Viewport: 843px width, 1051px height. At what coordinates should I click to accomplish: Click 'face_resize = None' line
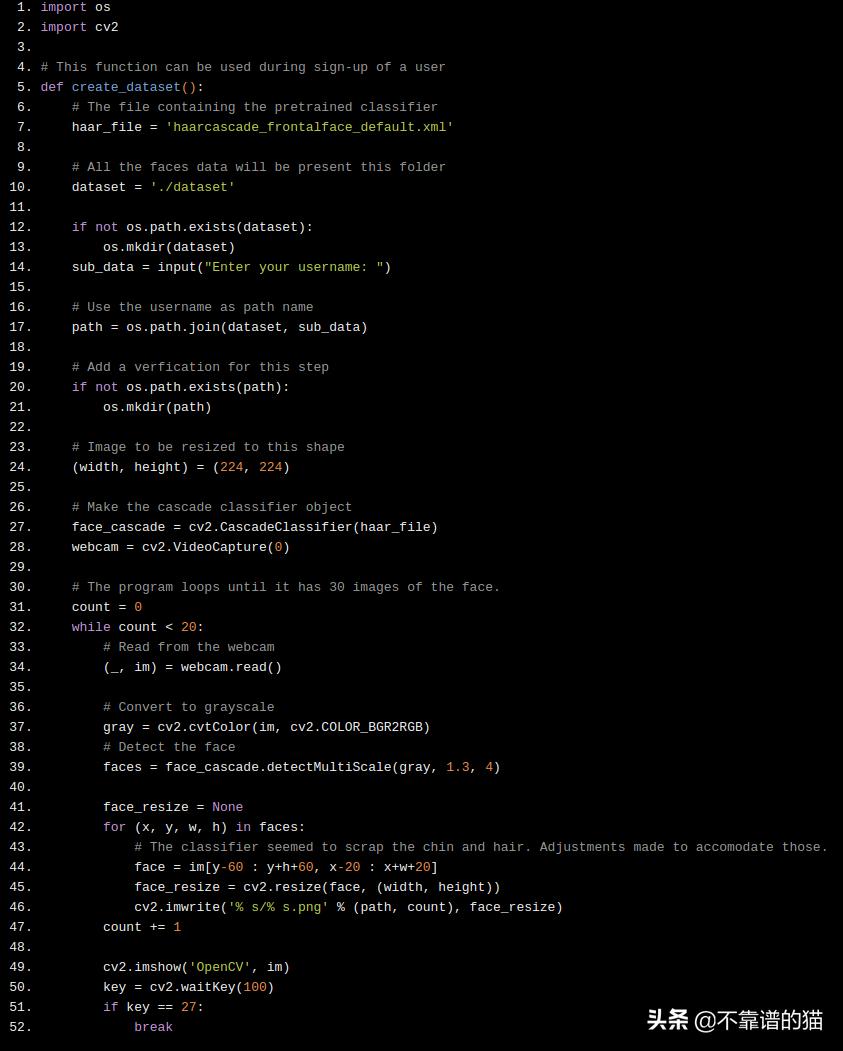point(173,807)
